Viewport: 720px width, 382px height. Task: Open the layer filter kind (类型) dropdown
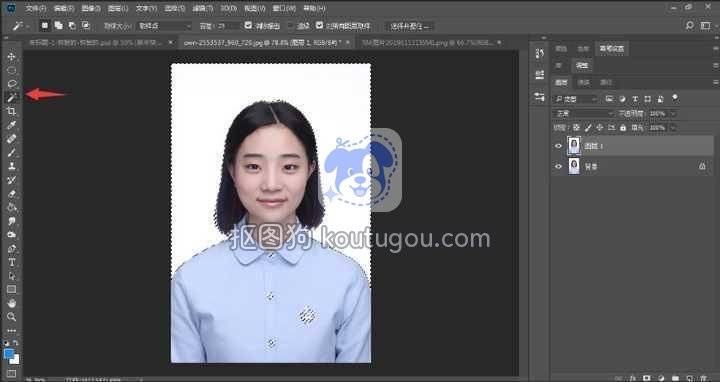pos(575,99)
